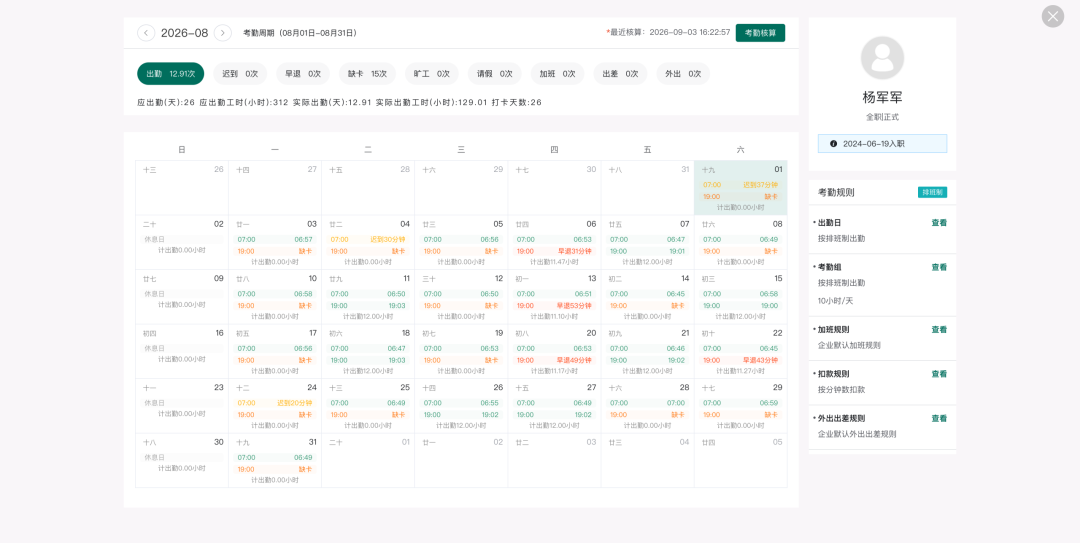1080x543 pixels.
Task: Click the 考勤核算 button
Action: (x=760, y=33)
